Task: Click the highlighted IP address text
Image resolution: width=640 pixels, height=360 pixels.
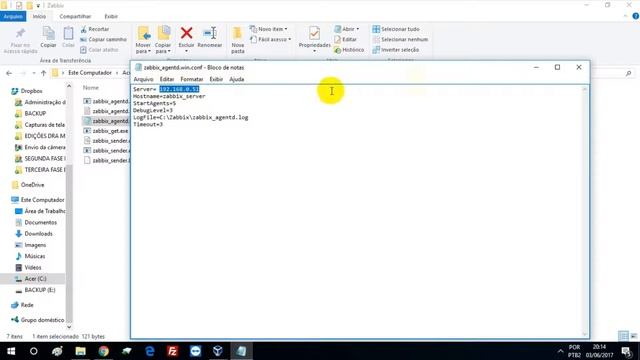Action: [179, 89]
